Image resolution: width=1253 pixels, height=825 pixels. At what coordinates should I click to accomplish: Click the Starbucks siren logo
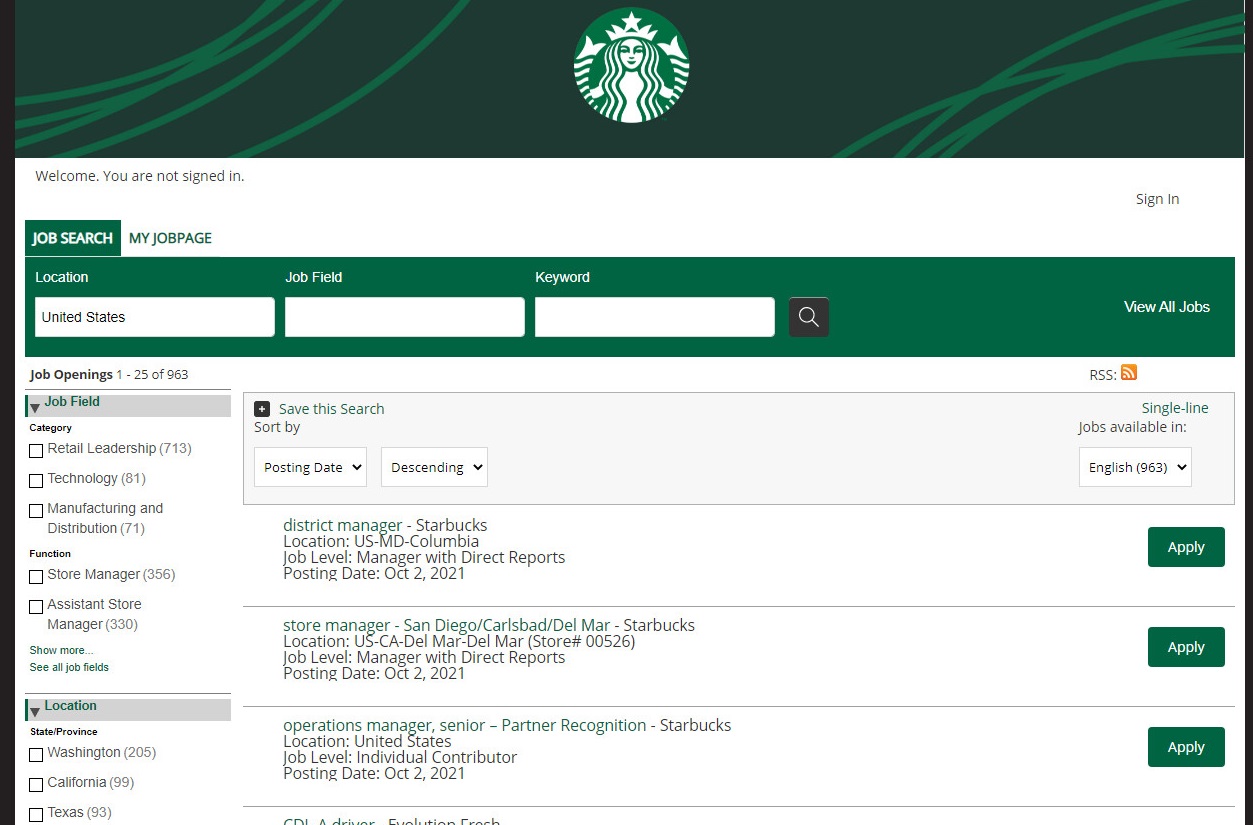click(x=631, y=66)
